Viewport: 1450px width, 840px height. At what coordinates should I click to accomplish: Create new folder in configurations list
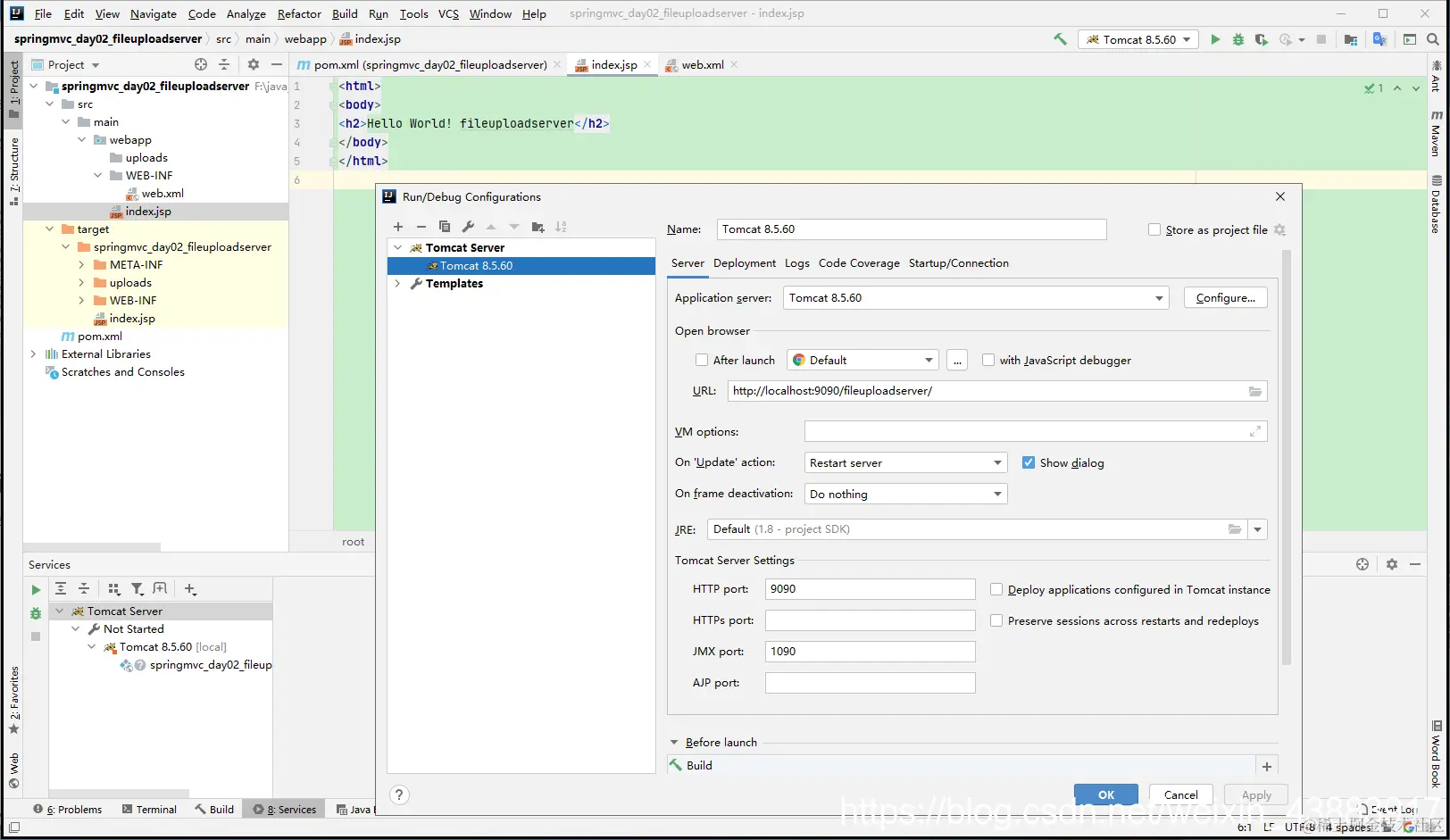[537, 227]
